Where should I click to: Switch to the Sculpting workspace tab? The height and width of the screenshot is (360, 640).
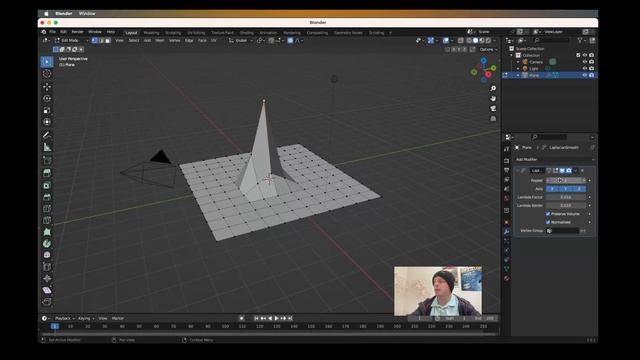click(173, 33)
